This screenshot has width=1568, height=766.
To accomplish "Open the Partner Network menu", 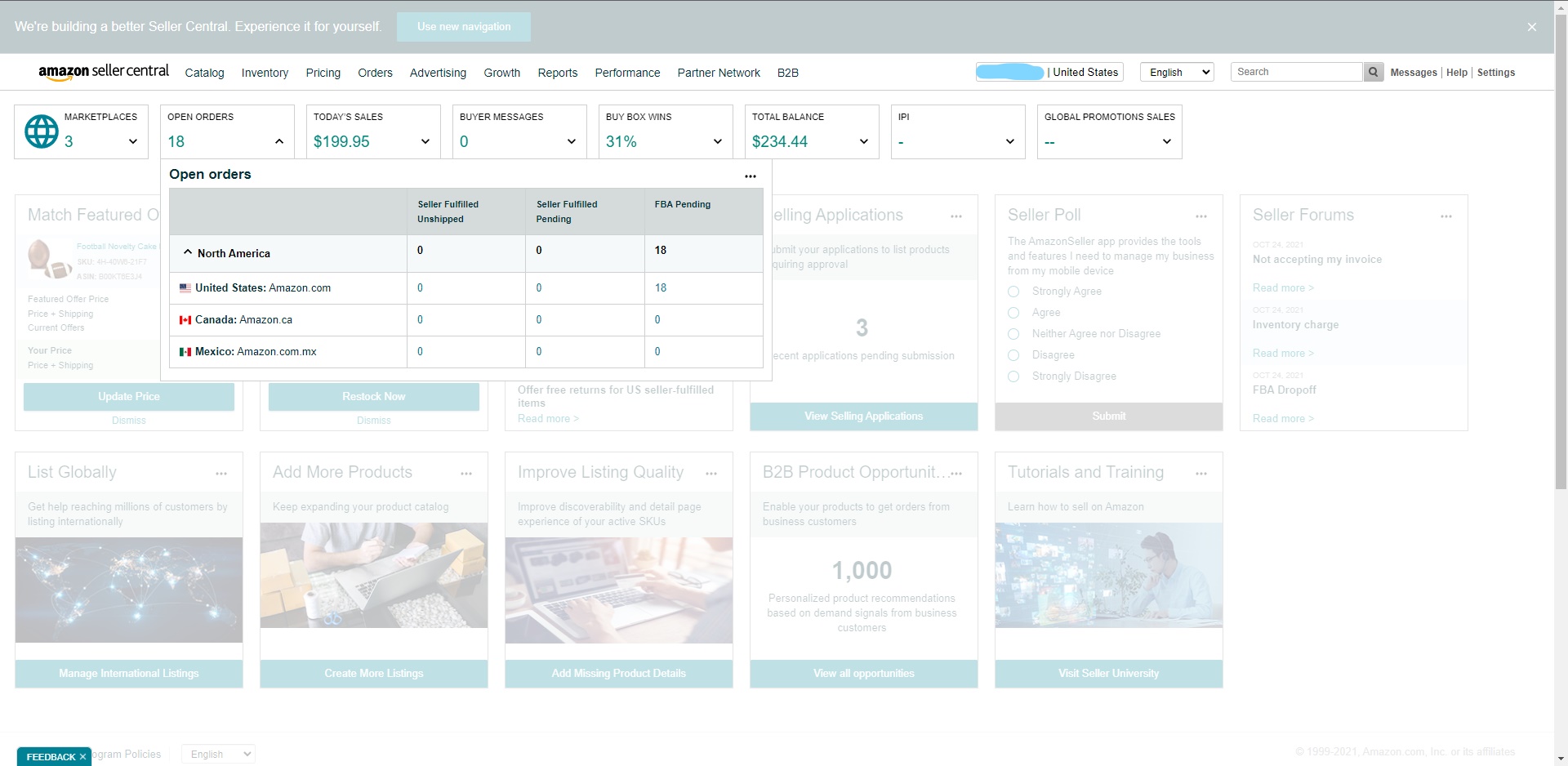I will (719, 73).
